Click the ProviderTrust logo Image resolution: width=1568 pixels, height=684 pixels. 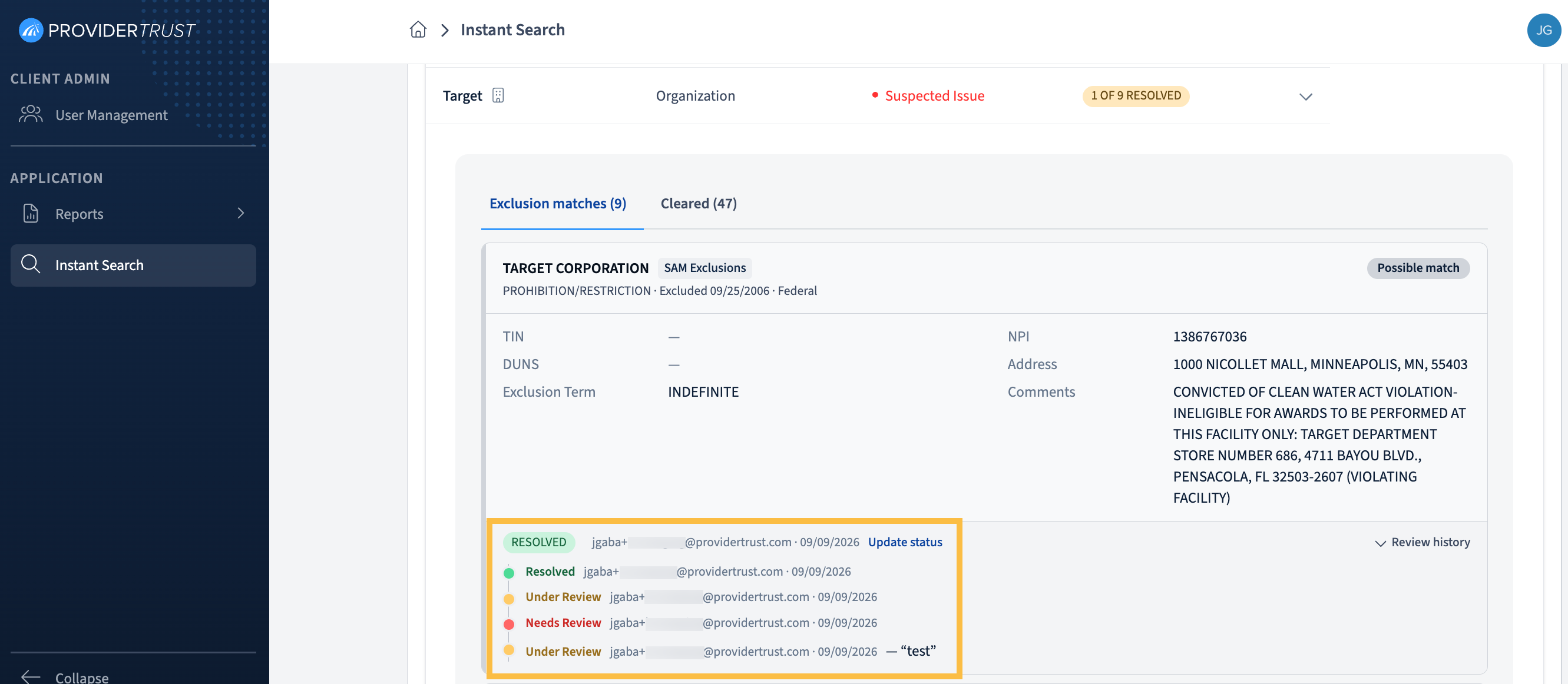(x=107, y=30)
